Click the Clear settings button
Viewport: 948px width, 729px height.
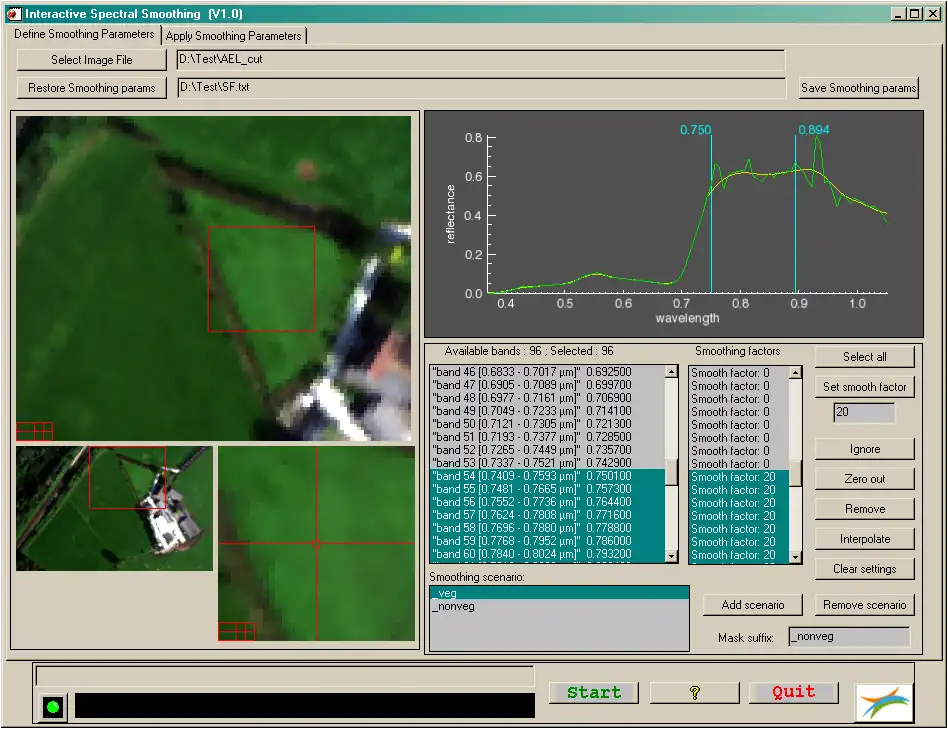pyautogui.click(x=865, y=569)
